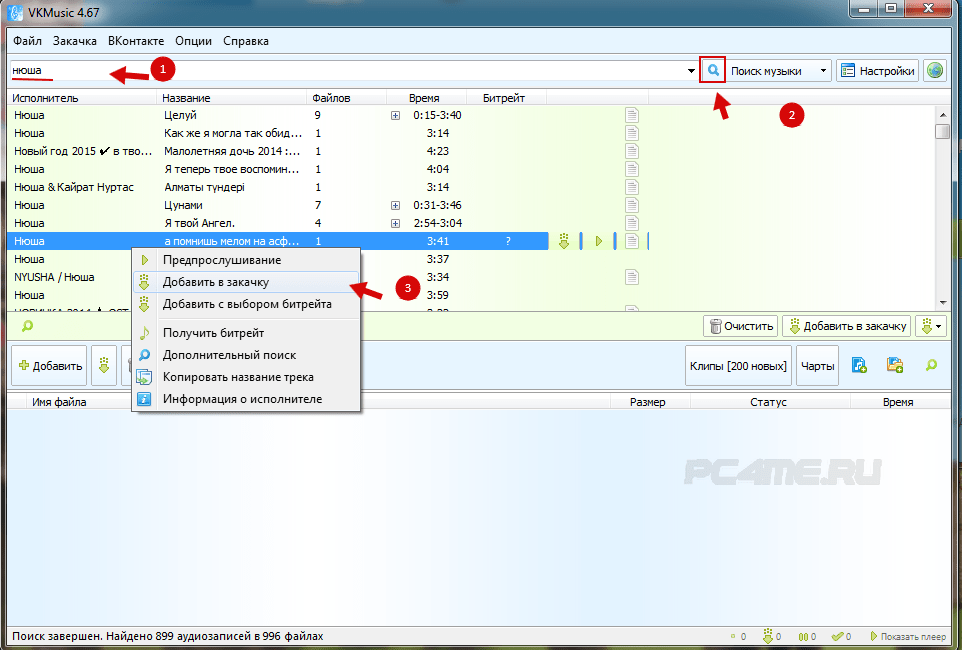Screen dimensions: 962x650
Task: Click small green magnifier right of Чарты
Action: tap(931, 366)
